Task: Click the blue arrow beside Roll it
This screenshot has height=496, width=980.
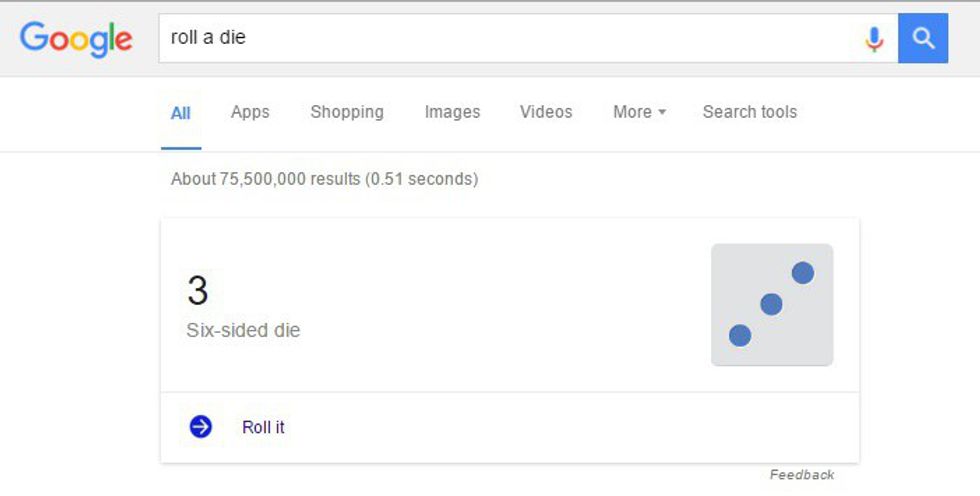Action: (x=201, y=427)
